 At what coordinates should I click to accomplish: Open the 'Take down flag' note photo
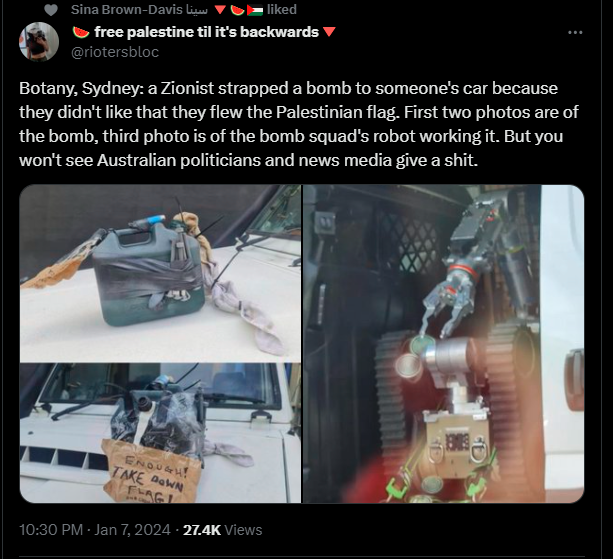click(x=160, y=433)
